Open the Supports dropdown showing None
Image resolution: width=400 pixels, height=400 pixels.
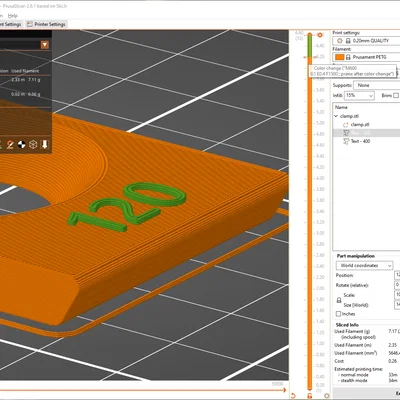coord(377,85)
